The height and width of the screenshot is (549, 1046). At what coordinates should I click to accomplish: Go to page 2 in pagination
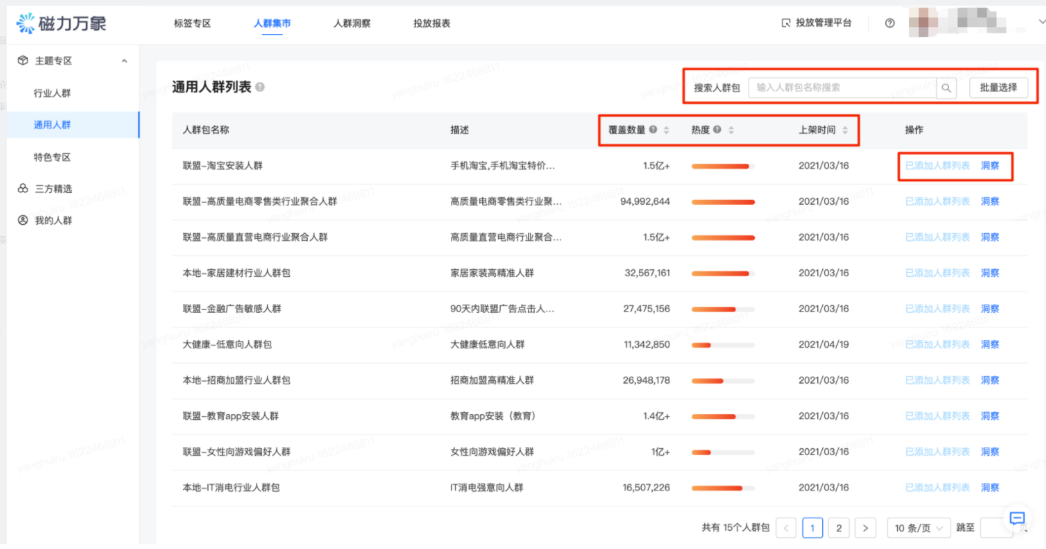[x=839, y=528]
